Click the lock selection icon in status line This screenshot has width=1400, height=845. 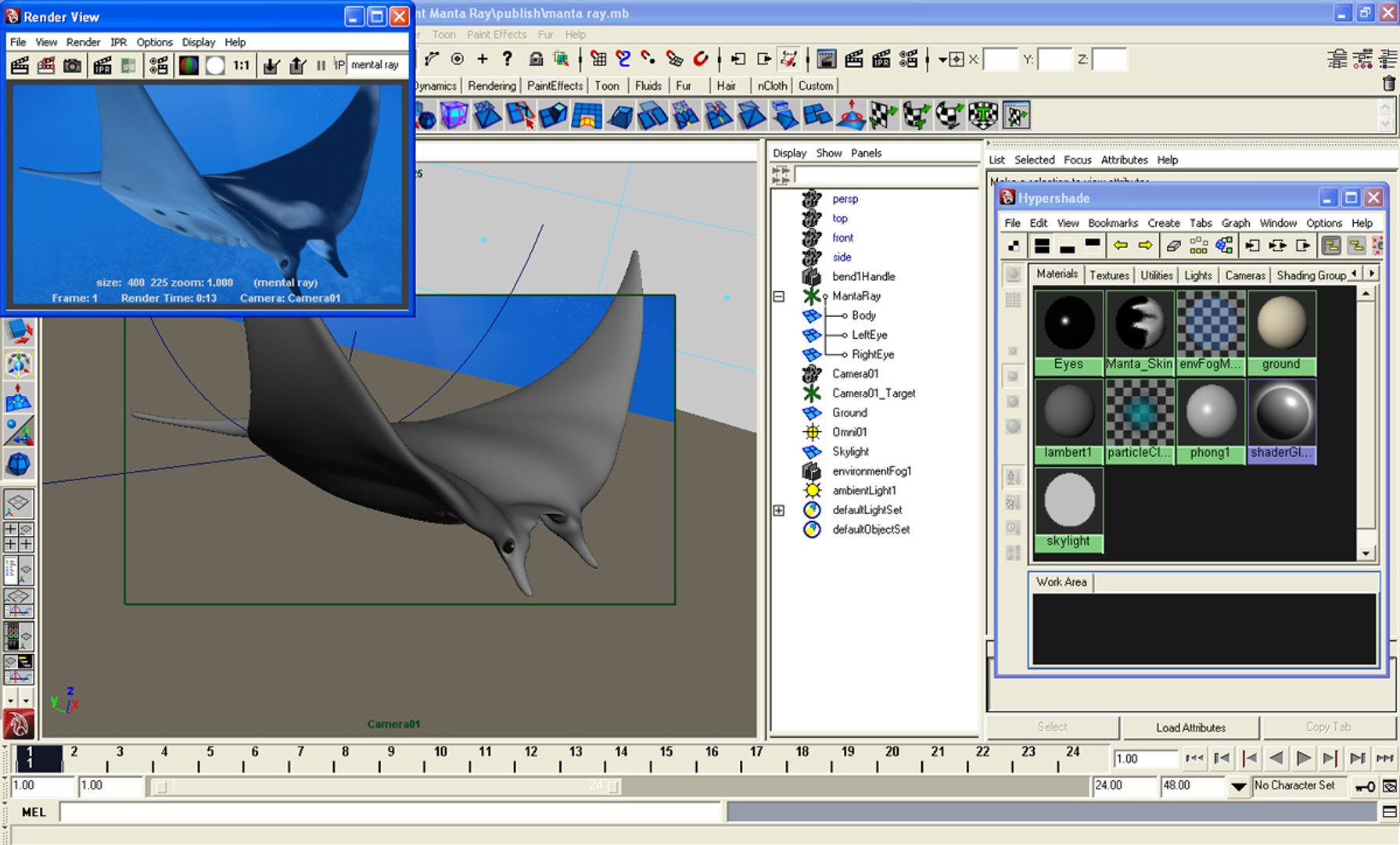click(536, 59)
